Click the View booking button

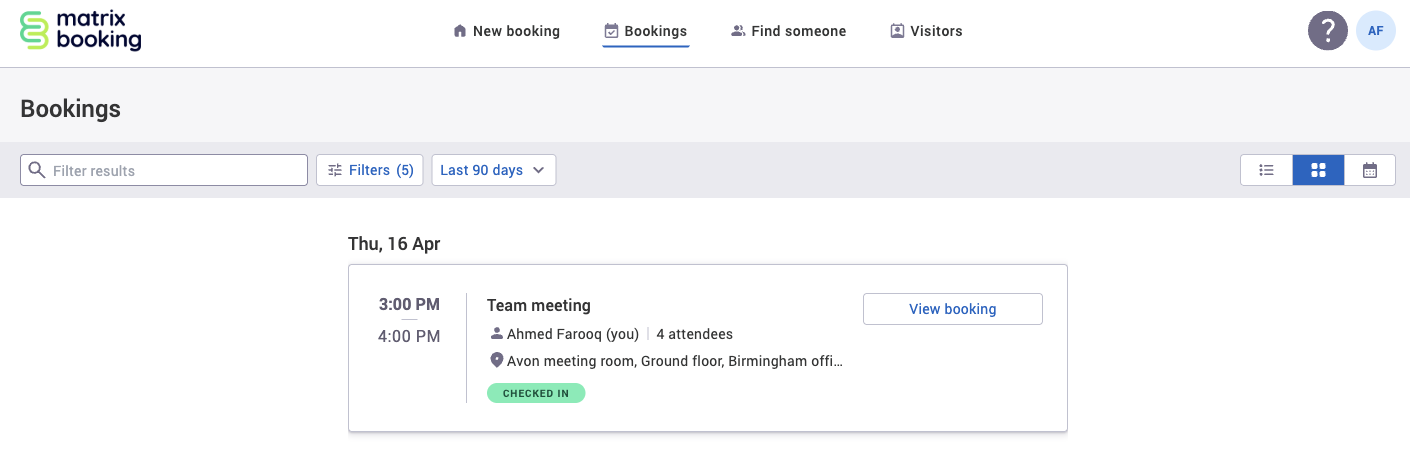[x=953, y=309]
